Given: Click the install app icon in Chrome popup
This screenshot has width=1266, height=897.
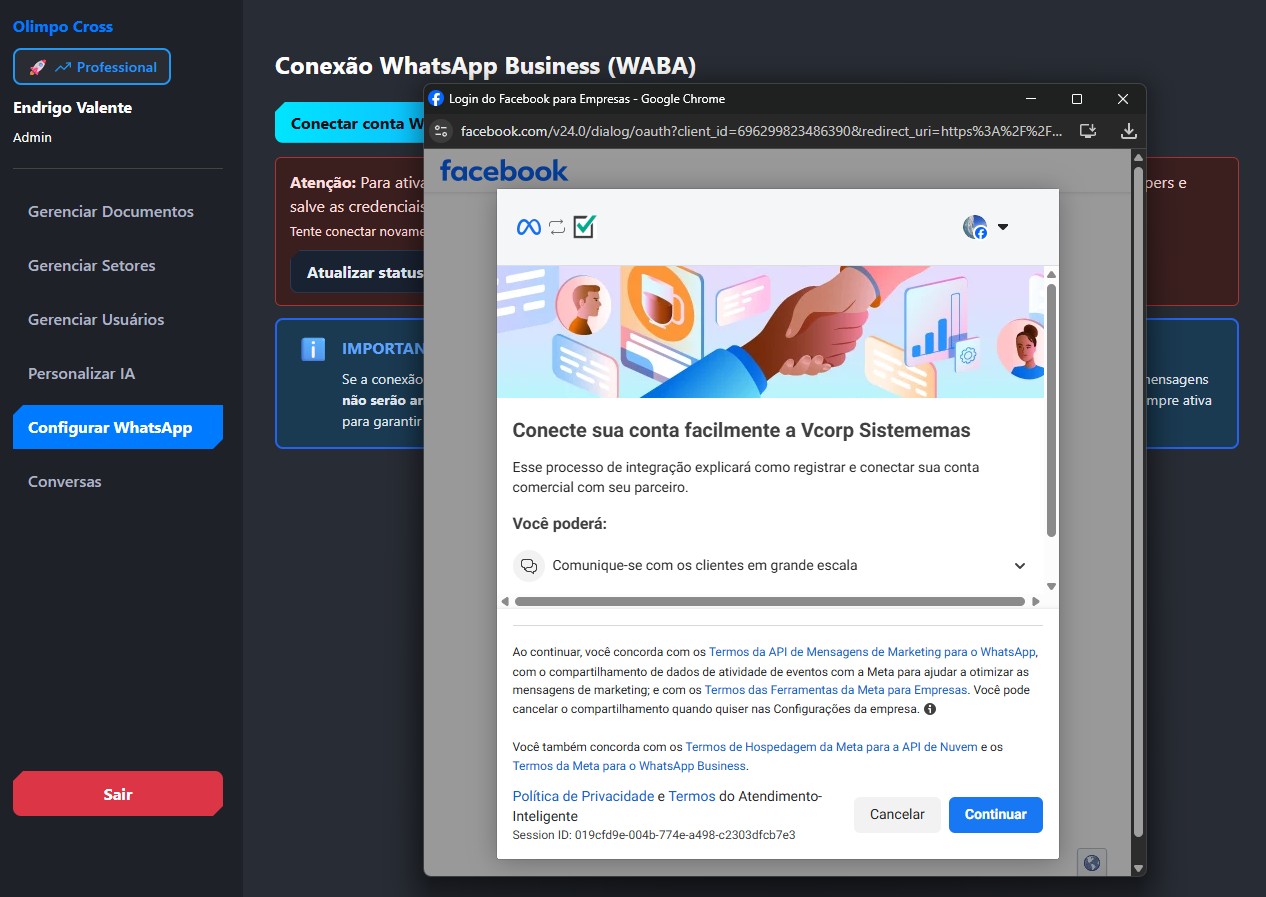Looking at the screenshot, I should click(x=1089, y=130).
